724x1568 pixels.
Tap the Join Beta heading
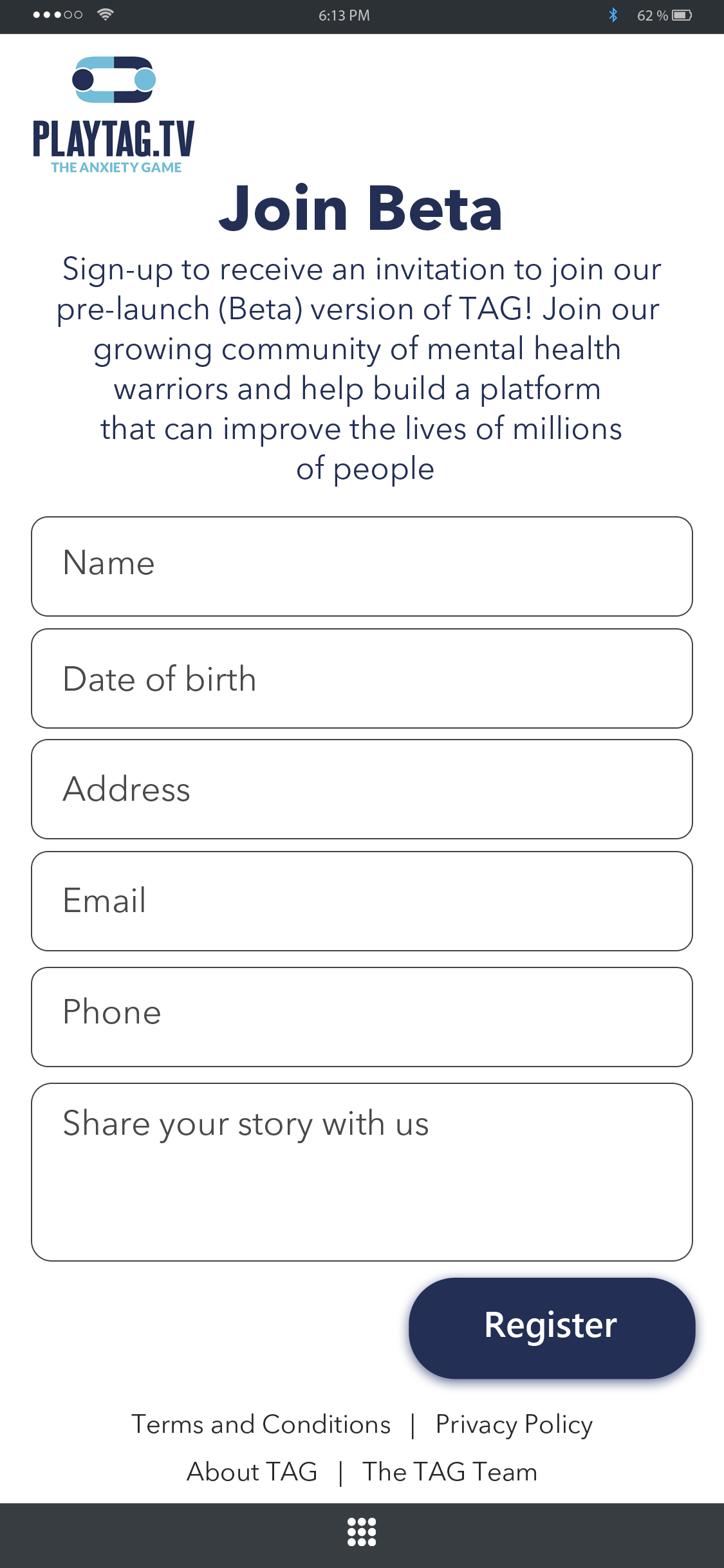click(x=360, y=209)
